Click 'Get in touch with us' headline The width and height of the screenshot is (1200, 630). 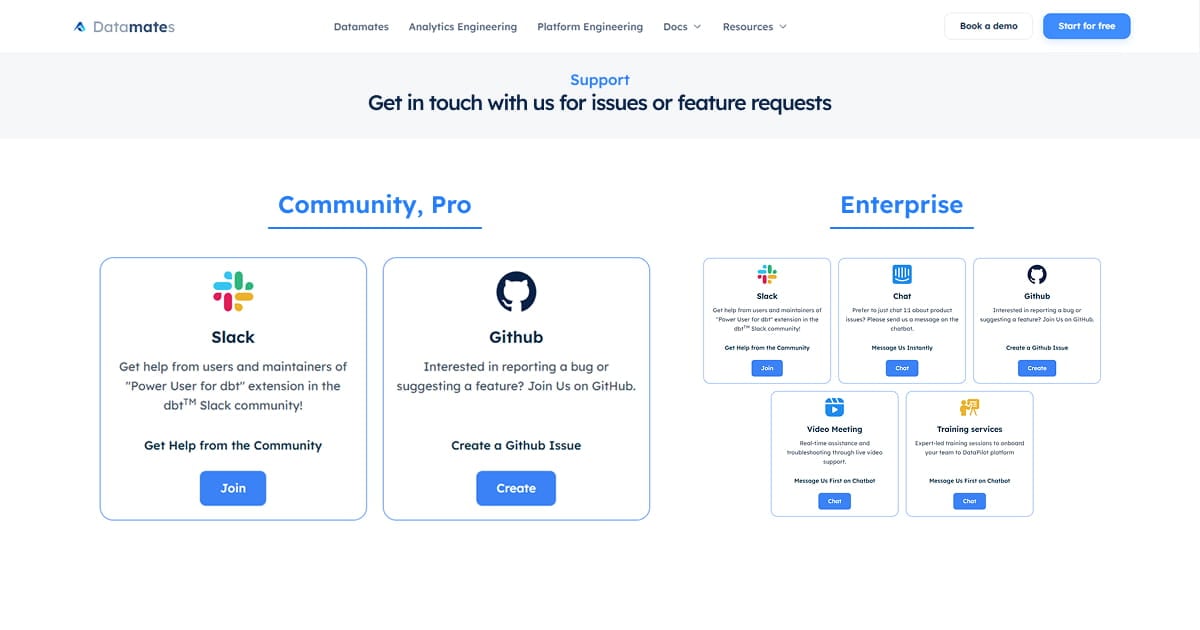(600, 103)
